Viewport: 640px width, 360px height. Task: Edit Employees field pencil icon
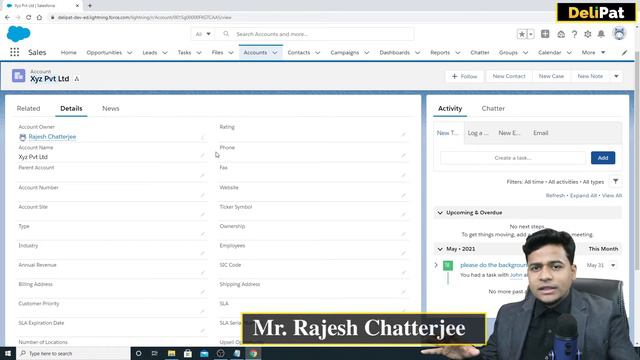[x=403, y=253]
